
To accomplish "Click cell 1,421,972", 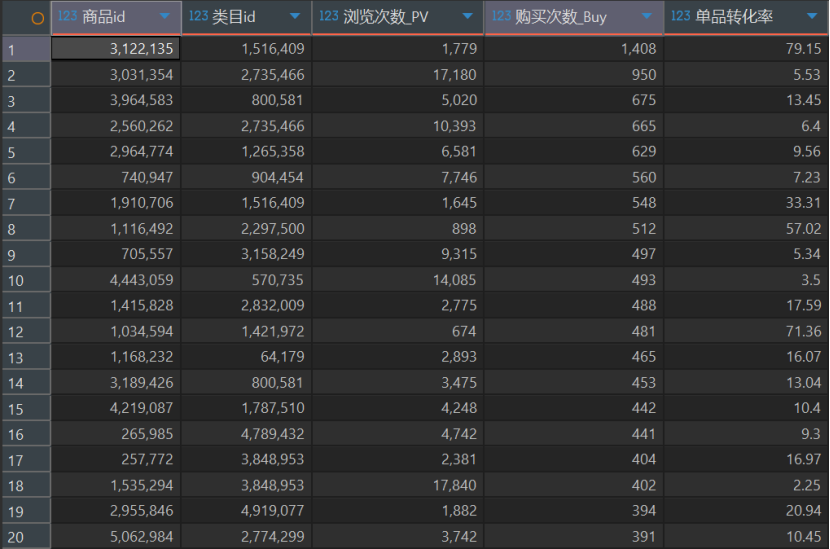I will 247,331.
